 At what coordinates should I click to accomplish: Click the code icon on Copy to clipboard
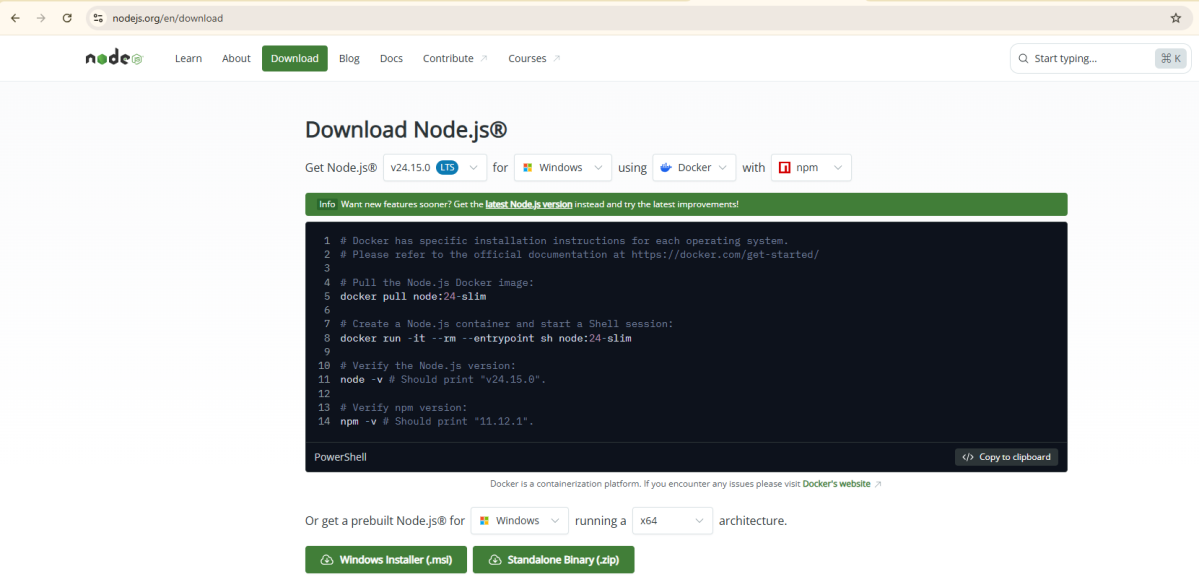[x=968, y=457]
